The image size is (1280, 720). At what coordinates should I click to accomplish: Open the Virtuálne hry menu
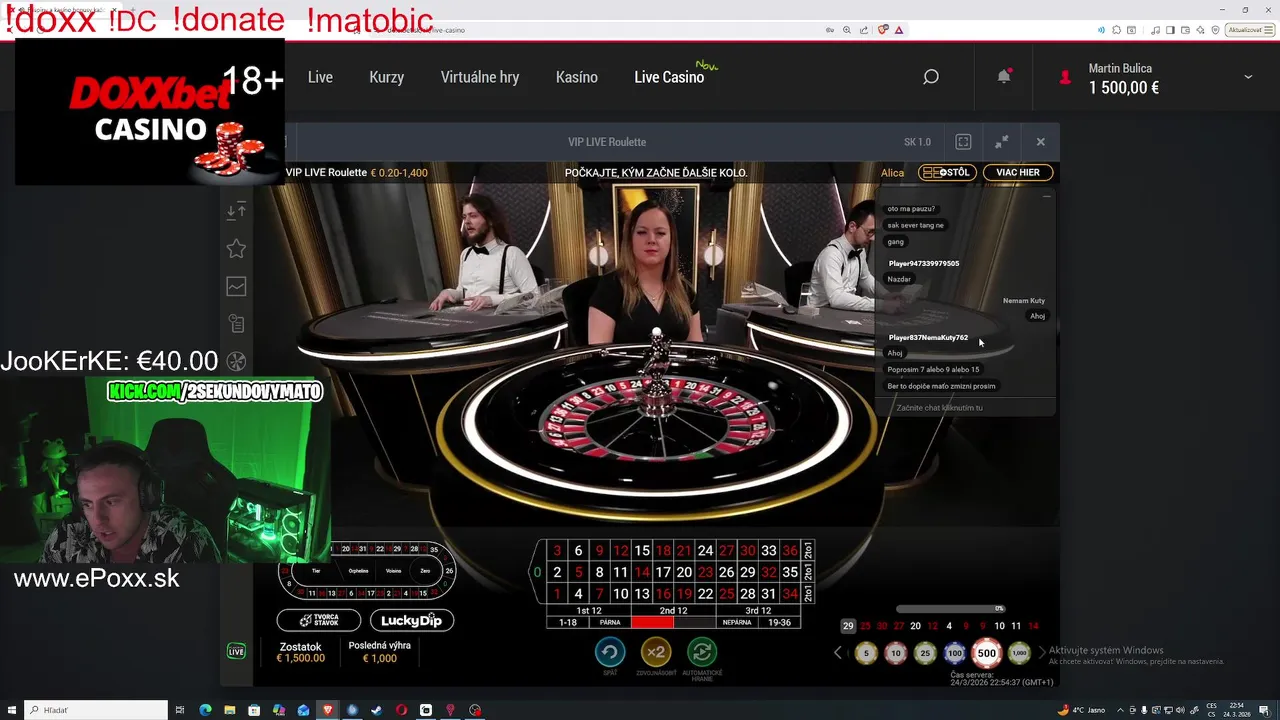point(480,77)
